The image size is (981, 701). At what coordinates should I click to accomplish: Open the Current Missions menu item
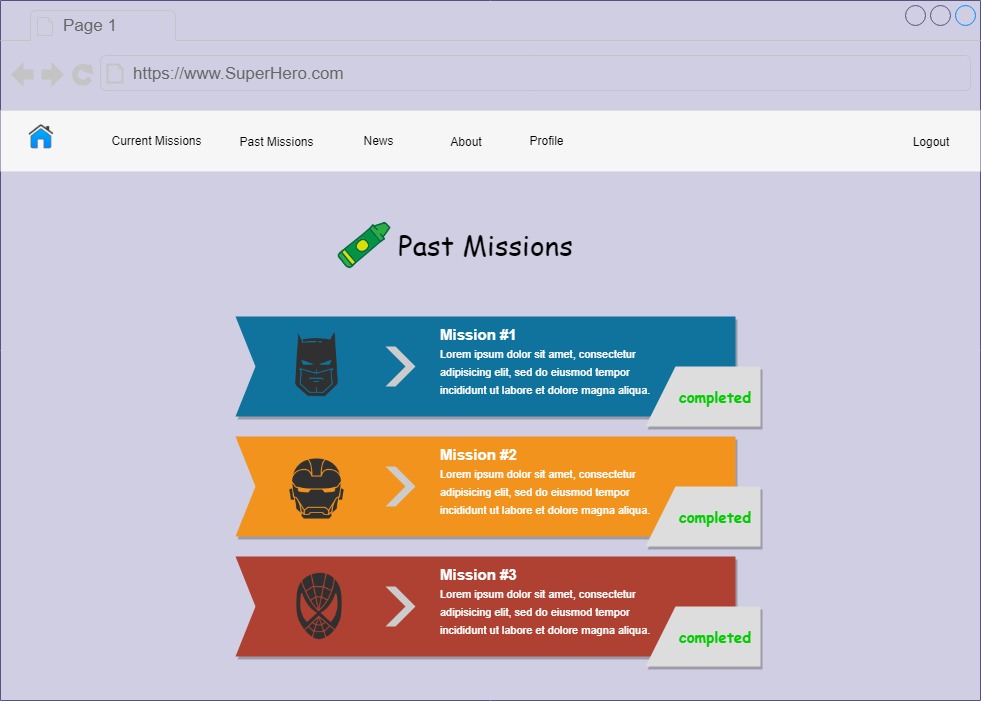[x=156, y=141]
